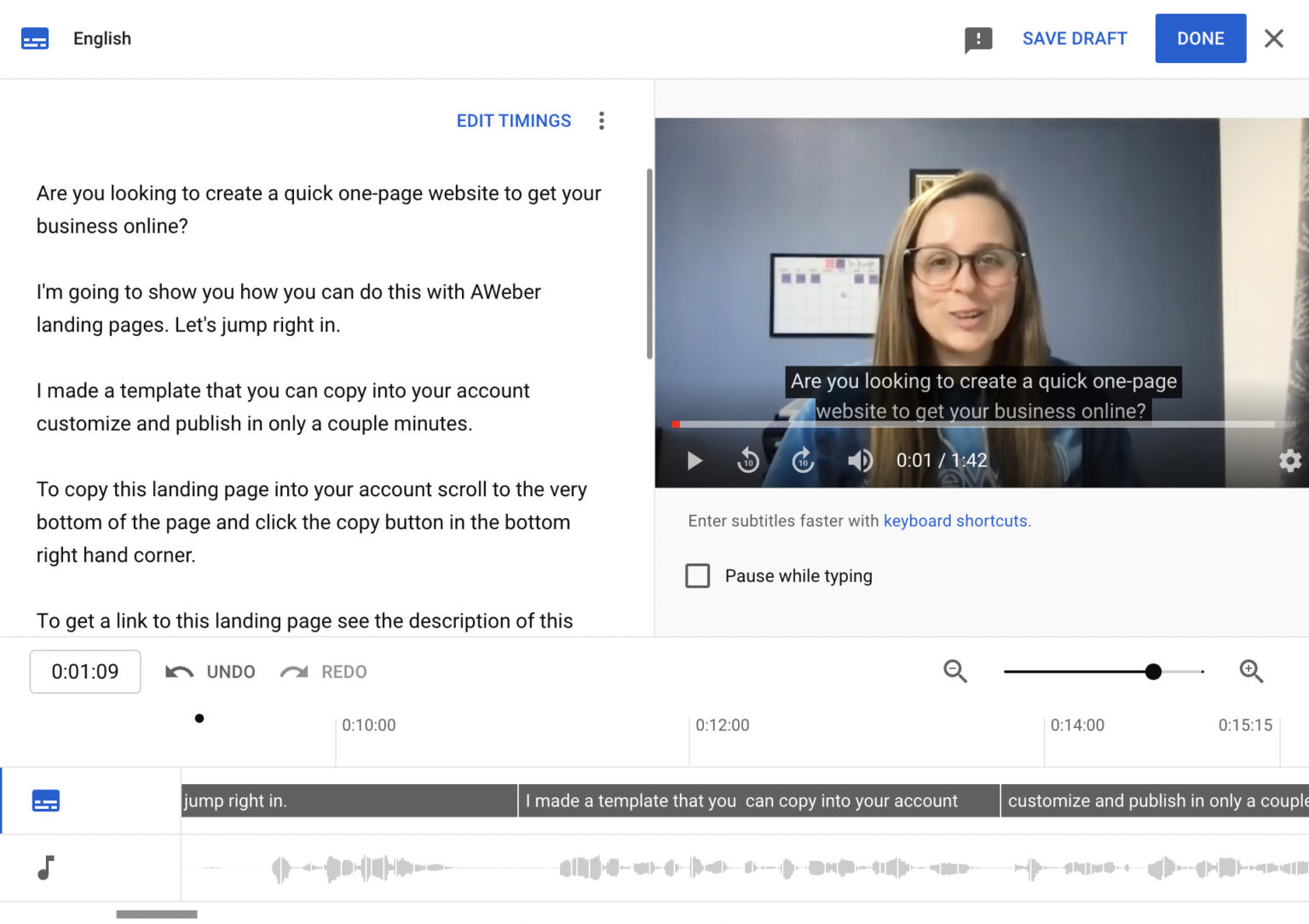The image size is (1309, 924).
Task: Select the timecode input field showing 0:01:09
Action: [x=84, y=672]
